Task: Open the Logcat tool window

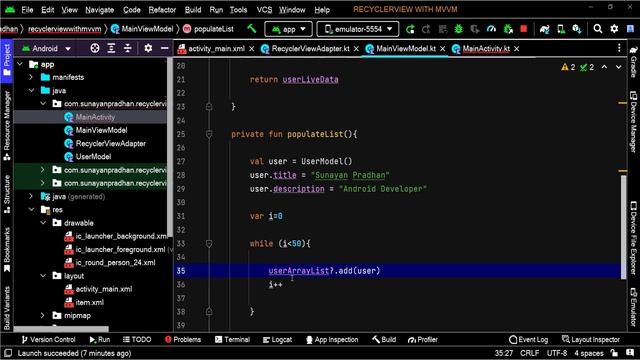Action: pyautogui.click(x=278, y=340)
